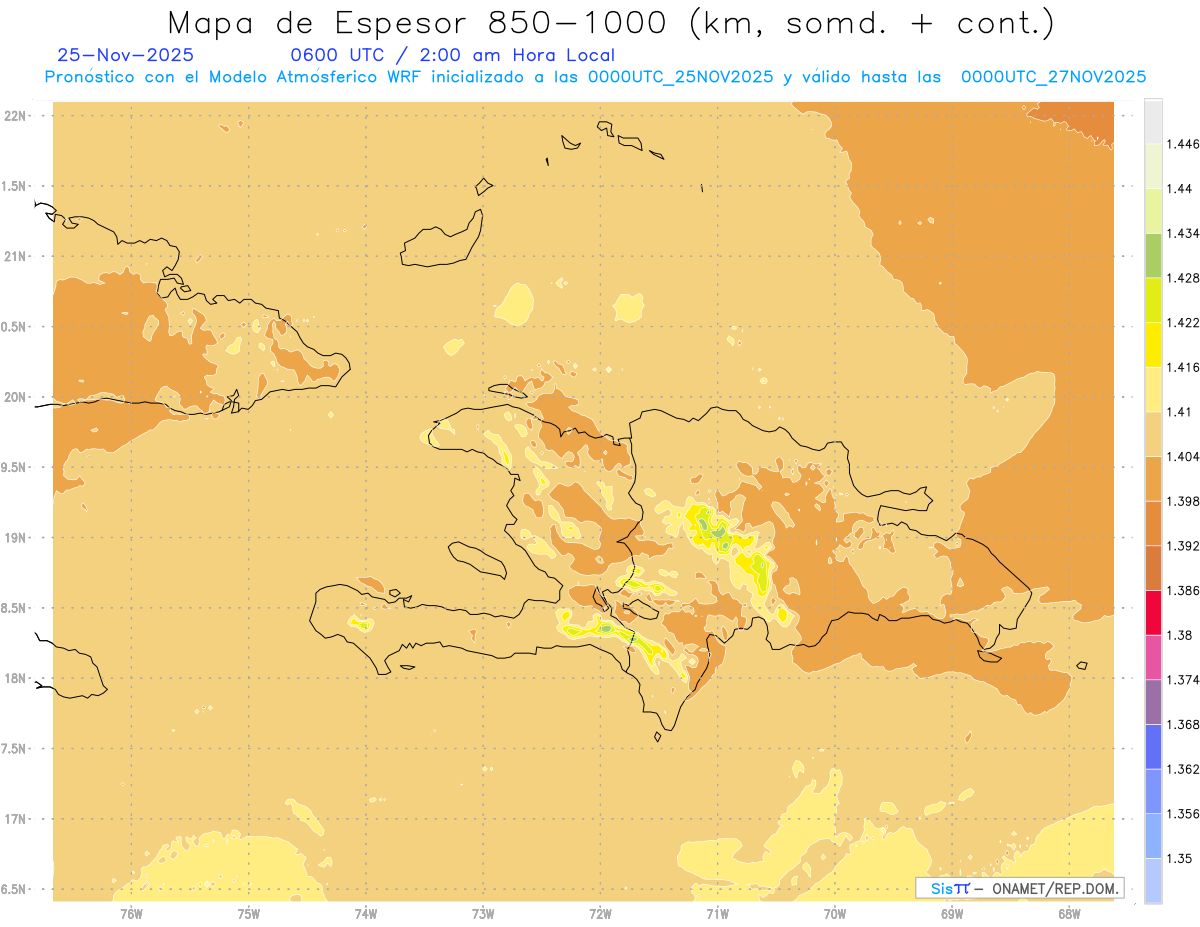Click the '72W' longitude axis label

[x=600, y=914]
